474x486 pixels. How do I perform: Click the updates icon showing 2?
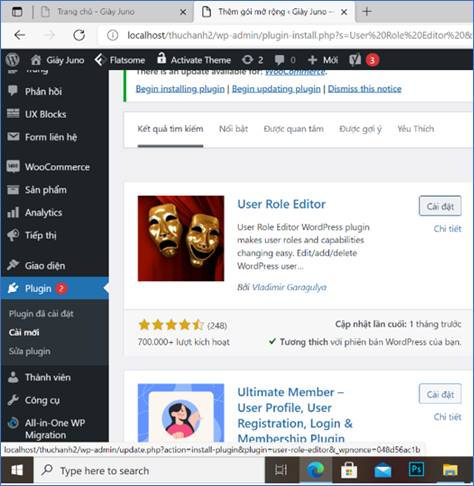253,60
